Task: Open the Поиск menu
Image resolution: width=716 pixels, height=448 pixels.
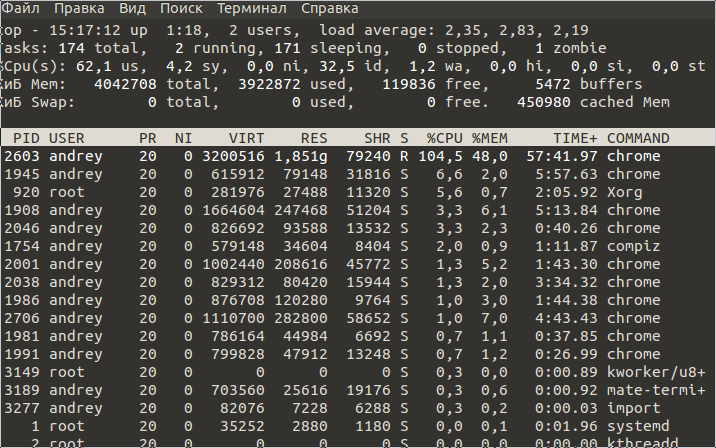Action: [x=181, y=8]
